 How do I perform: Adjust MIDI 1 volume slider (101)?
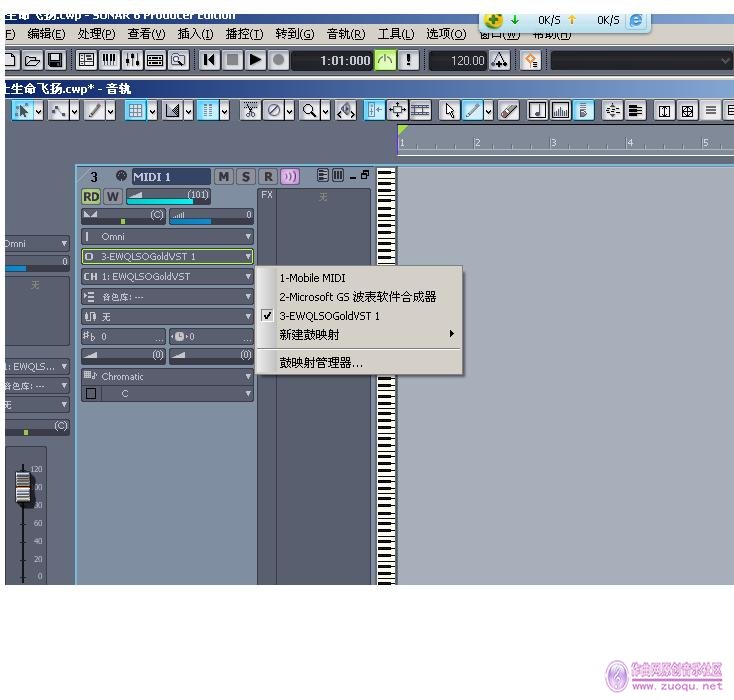[169, 197]
